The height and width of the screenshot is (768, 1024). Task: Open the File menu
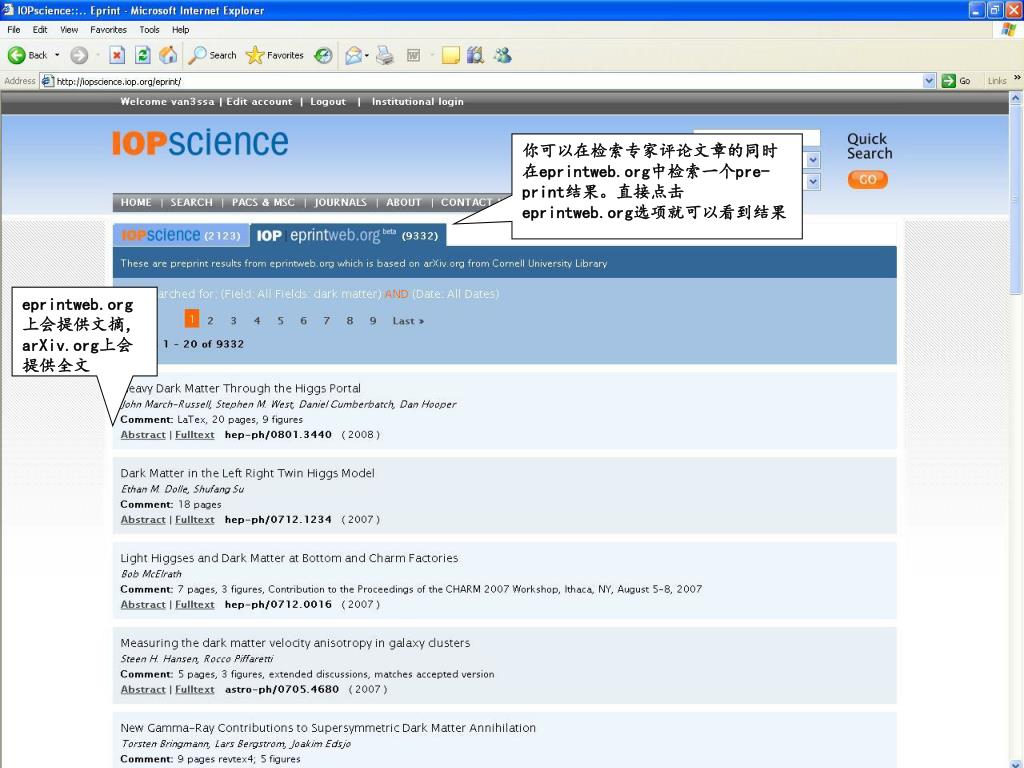pos(14,29)
